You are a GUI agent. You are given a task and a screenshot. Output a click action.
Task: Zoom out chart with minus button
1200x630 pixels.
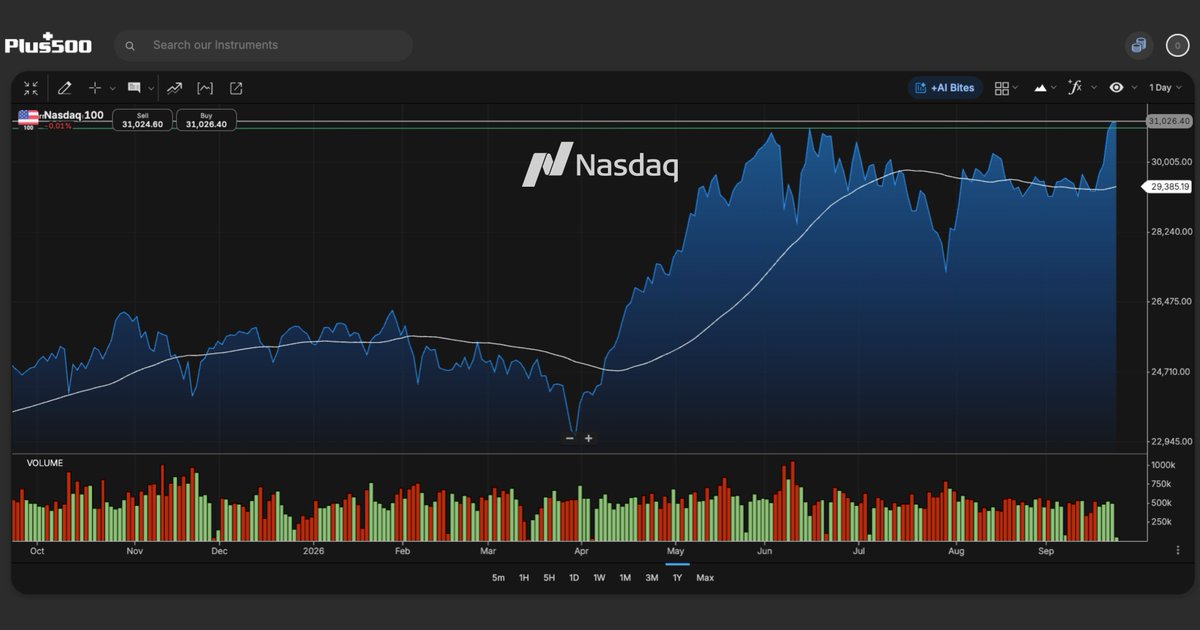point(570,438)
